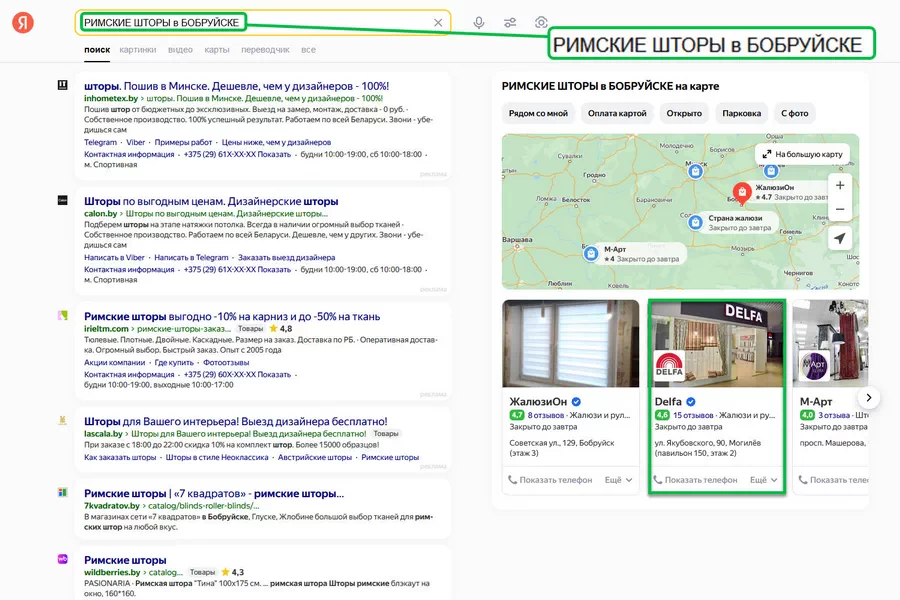This screenshot has width=900, height=600.
Task: Open the ЖалюзиОн window photo
Action: 571,343
